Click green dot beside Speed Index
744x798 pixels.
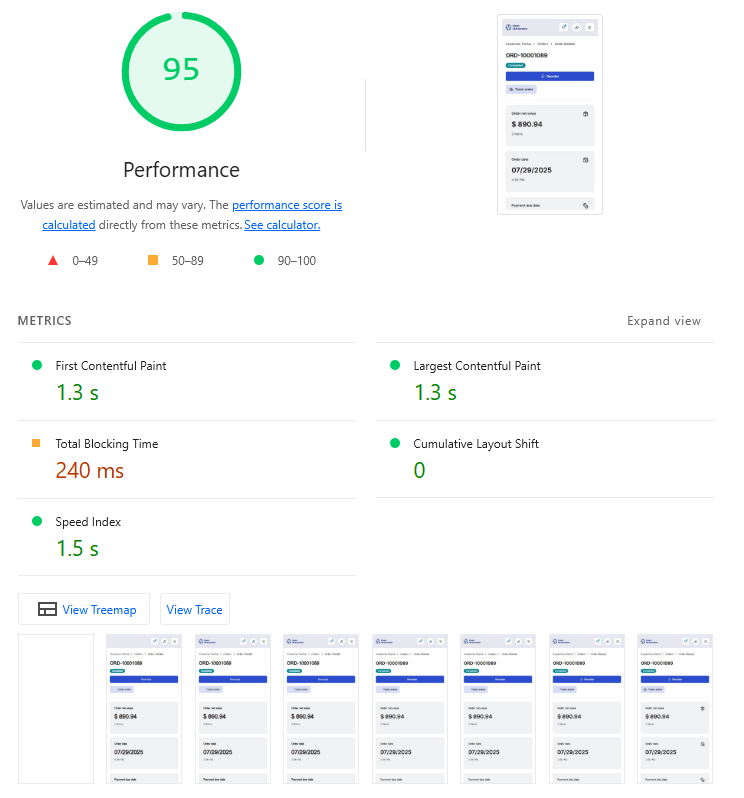37,522
